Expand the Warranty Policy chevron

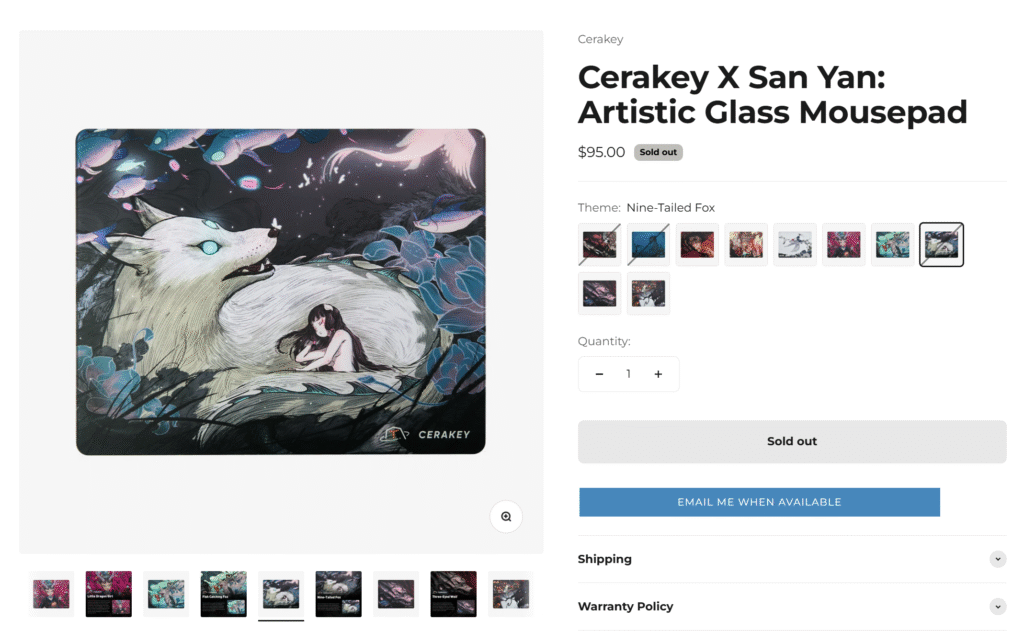[997, 606]
